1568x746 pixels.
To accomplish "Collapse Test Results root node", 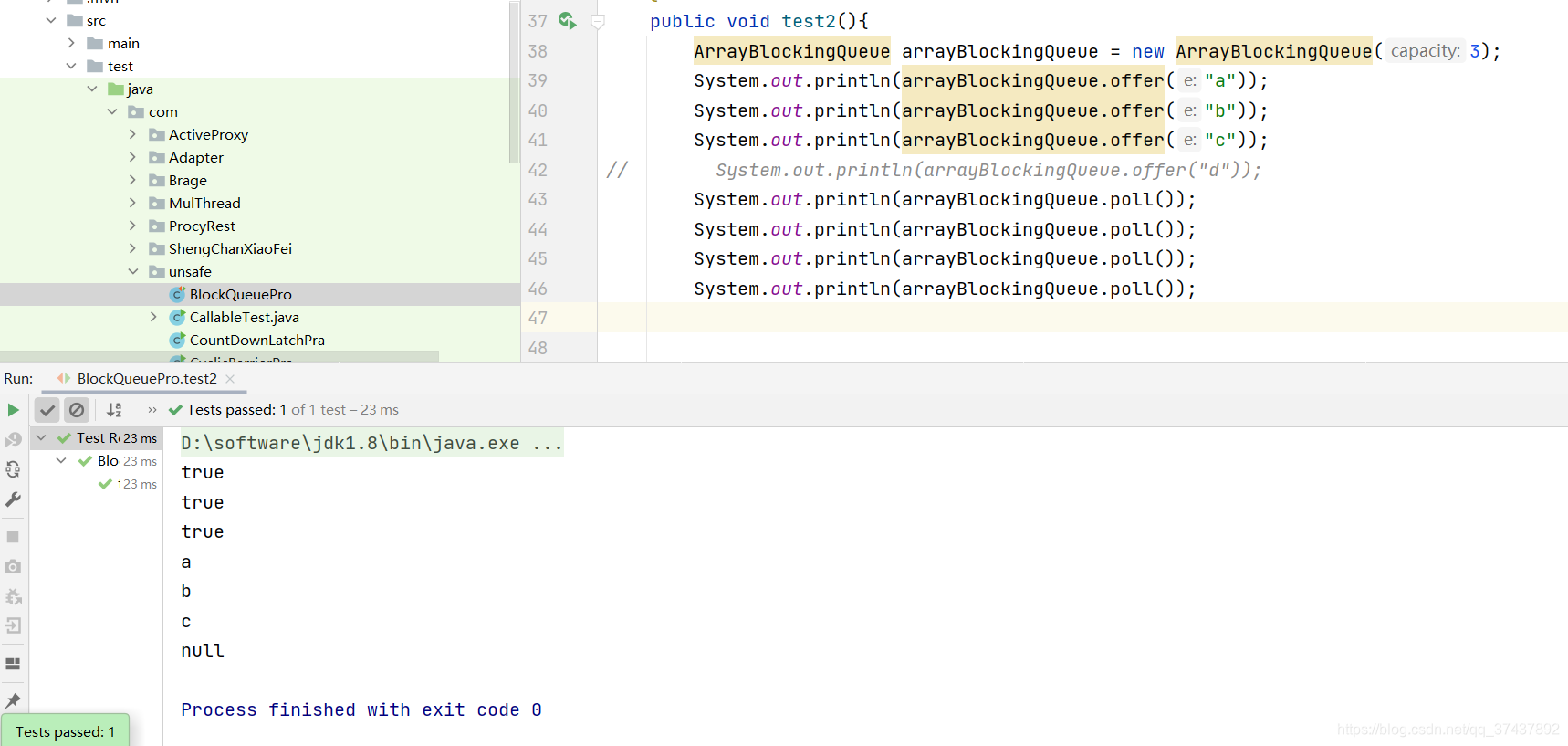I will [41, 438].
